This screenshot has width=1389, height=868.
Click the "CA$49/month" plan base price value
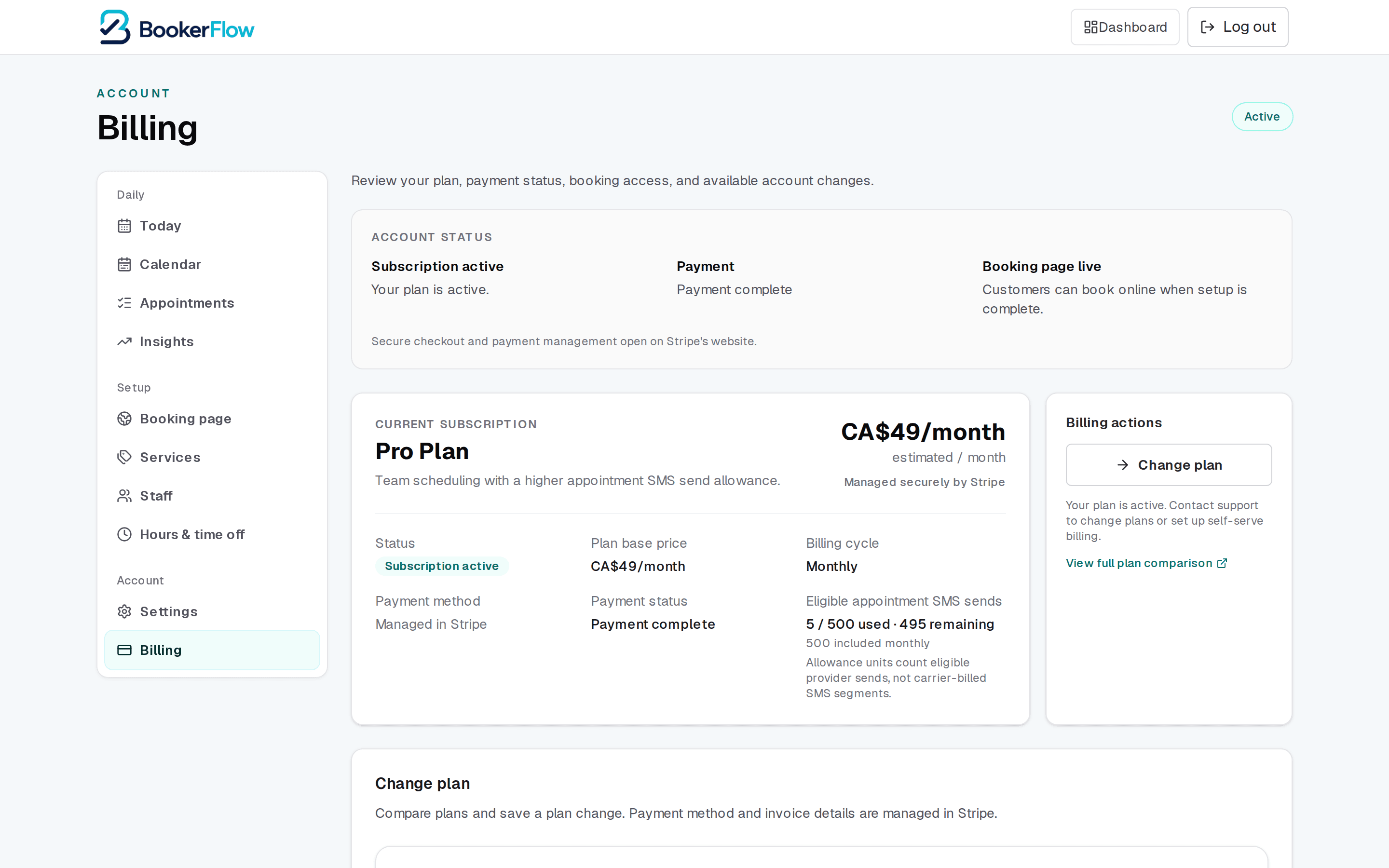tap(638, 567)
